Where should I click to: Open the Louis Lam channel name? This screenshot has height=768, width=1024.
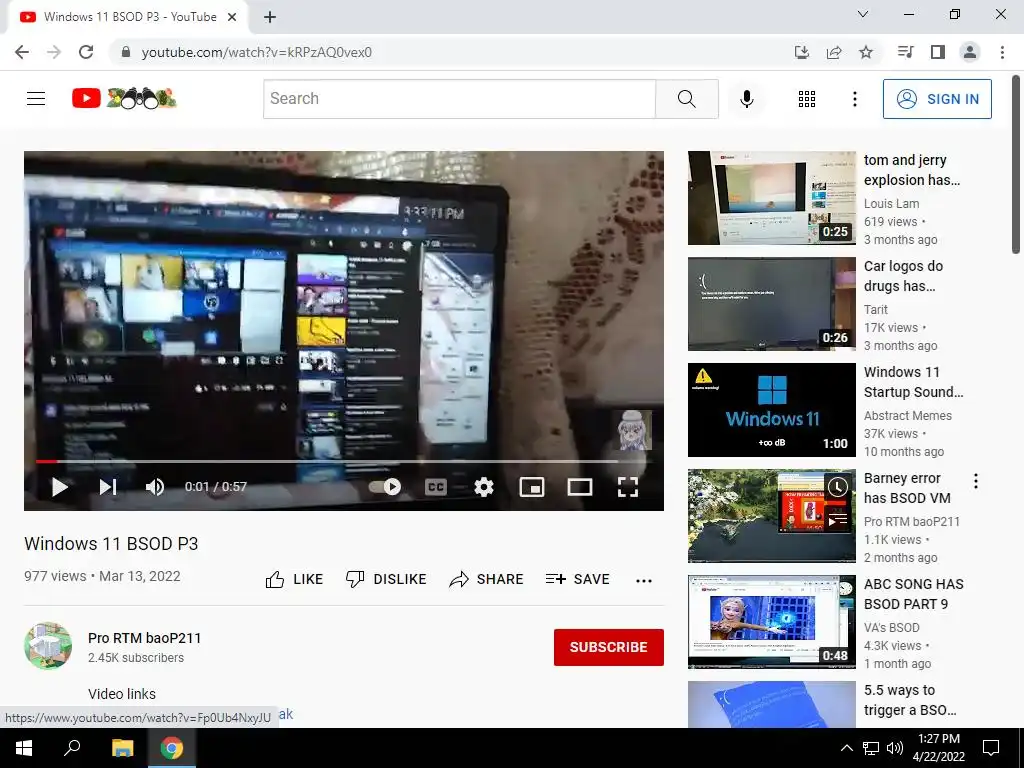click(891, 204)
